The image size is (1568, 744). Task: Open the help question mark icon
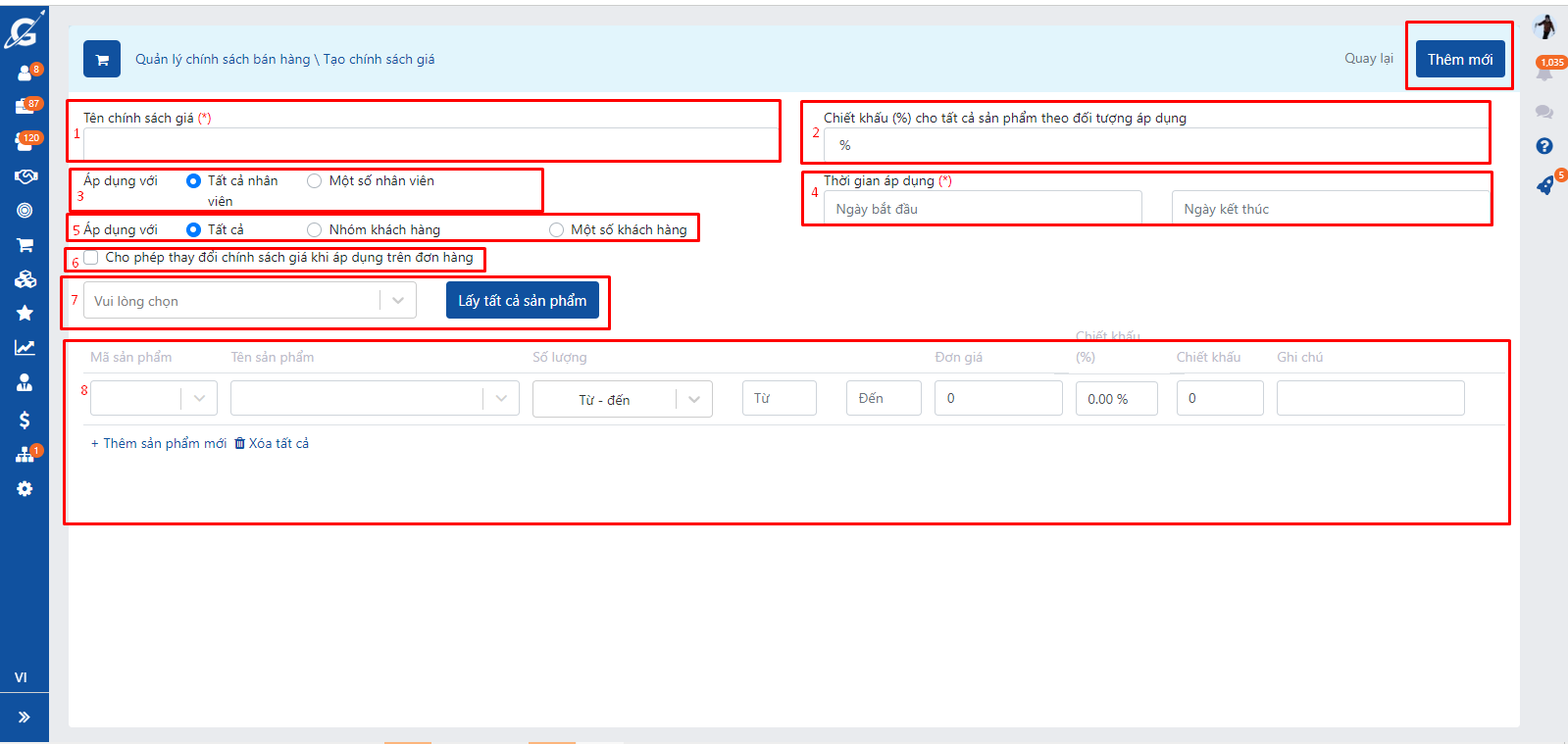(x=1544, y=146)
